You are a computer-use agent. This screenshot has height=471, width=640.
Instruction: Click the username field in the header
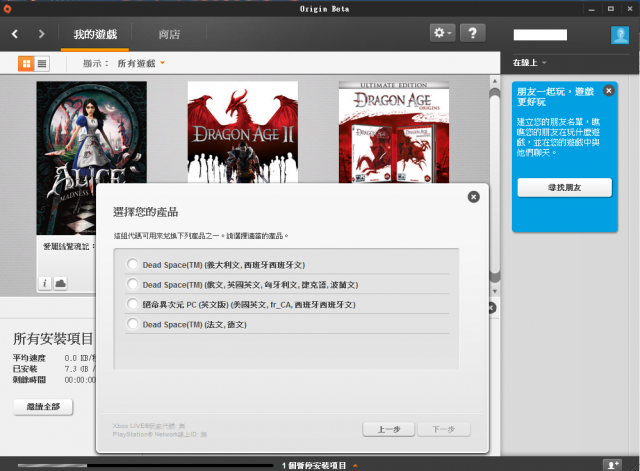(x=540, y=35)
